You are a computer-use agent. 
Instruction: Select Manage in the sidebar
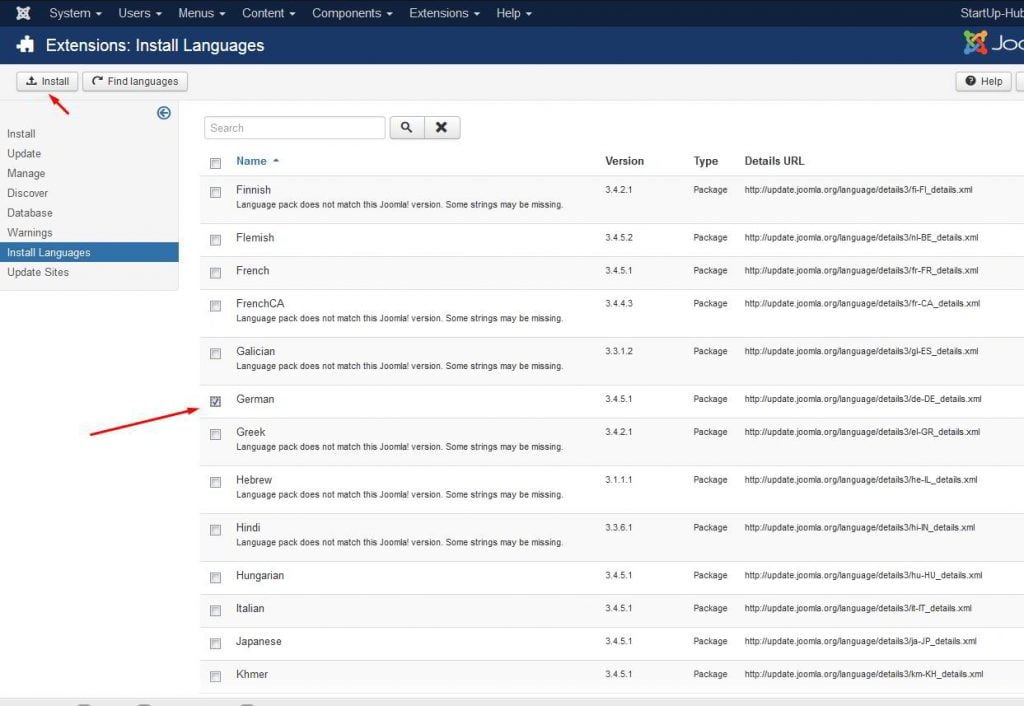point(26,173)
